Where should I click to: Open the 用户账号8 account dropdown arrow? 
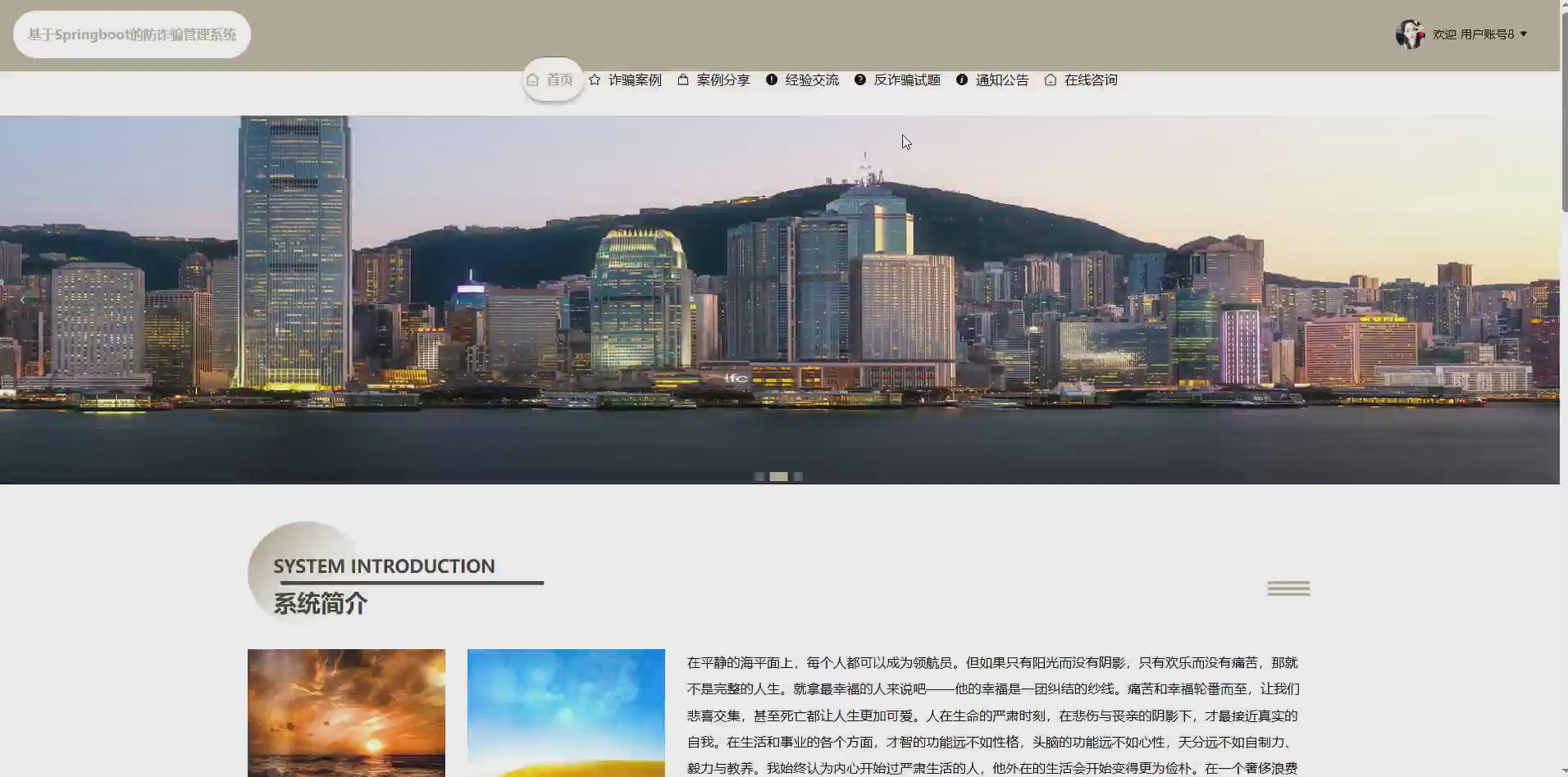[x=1523, y=34]
